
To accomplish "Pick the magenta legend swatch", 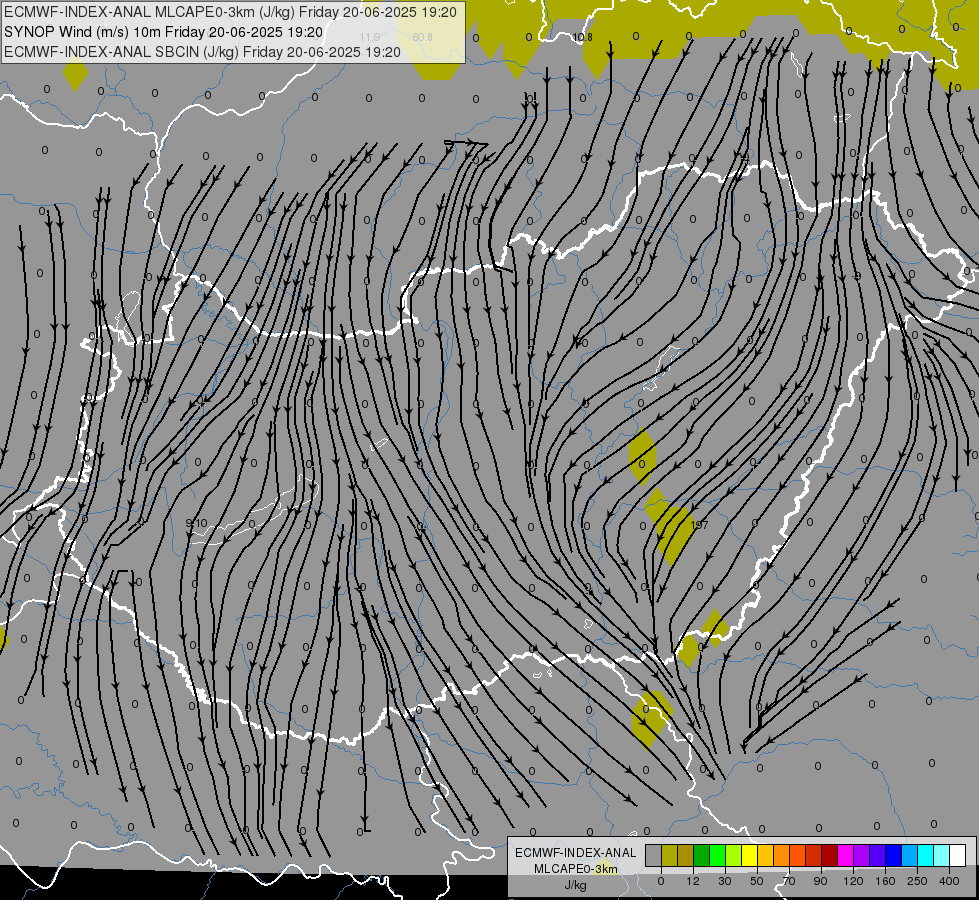I will pyautogui.click(x=845, y=855).
